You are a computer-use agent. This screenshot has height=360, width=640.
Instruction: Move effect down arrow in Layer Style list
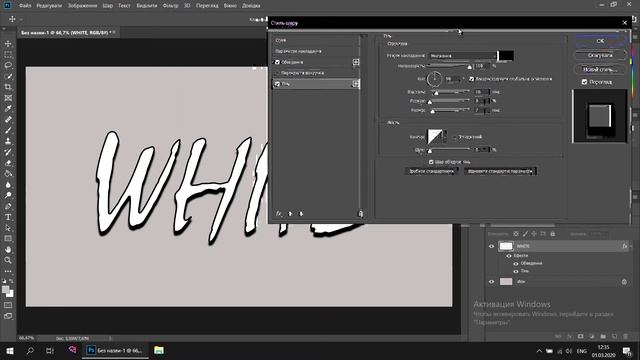tap(301, 213)
